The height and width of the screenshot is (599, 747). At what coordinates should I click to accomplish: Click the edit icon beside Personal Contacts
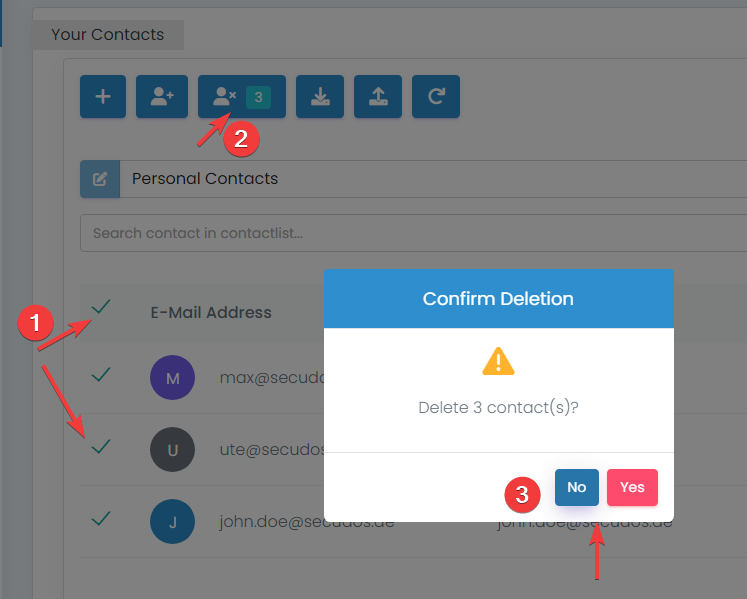100,179
